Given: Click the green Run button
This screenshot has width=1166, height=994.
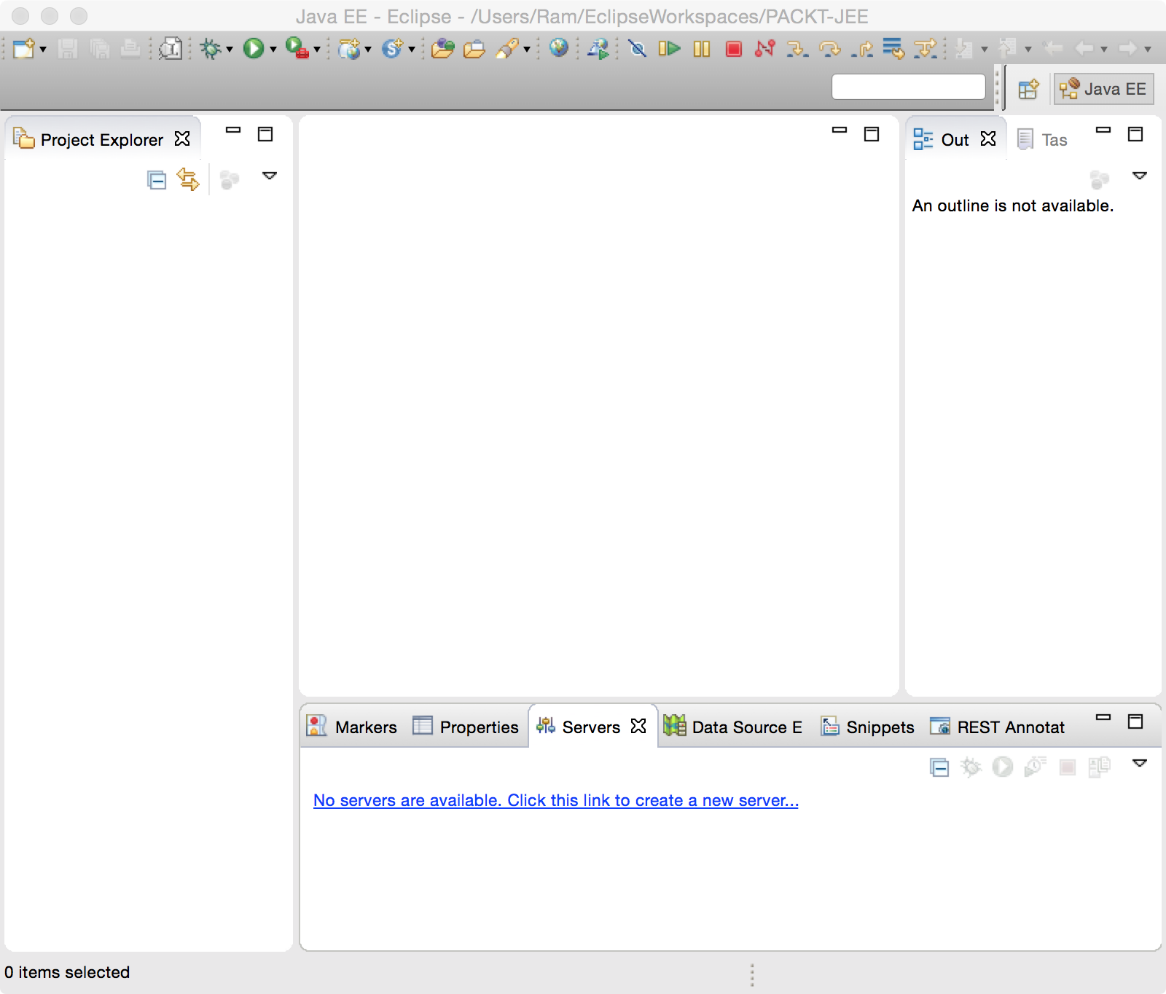Looking at the screenshot, I should click(x=254, y=49).
